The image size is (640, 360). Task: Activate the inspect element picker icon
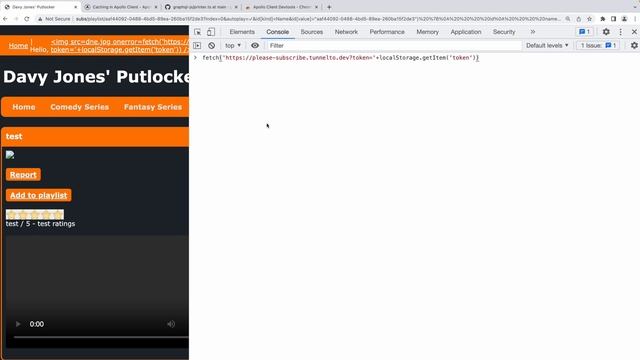[x=198, y=32]
